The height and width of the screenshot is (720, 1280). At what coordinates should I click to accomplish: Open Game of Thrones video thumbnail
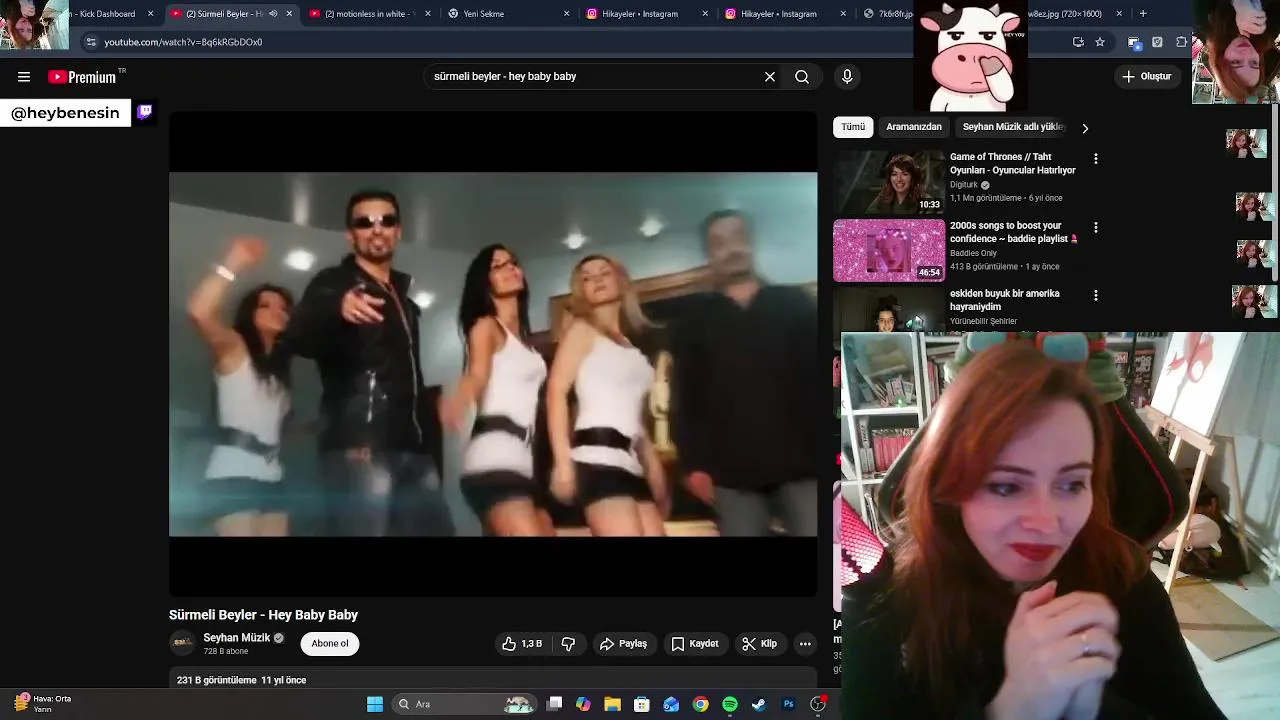(x=889, y=182)
